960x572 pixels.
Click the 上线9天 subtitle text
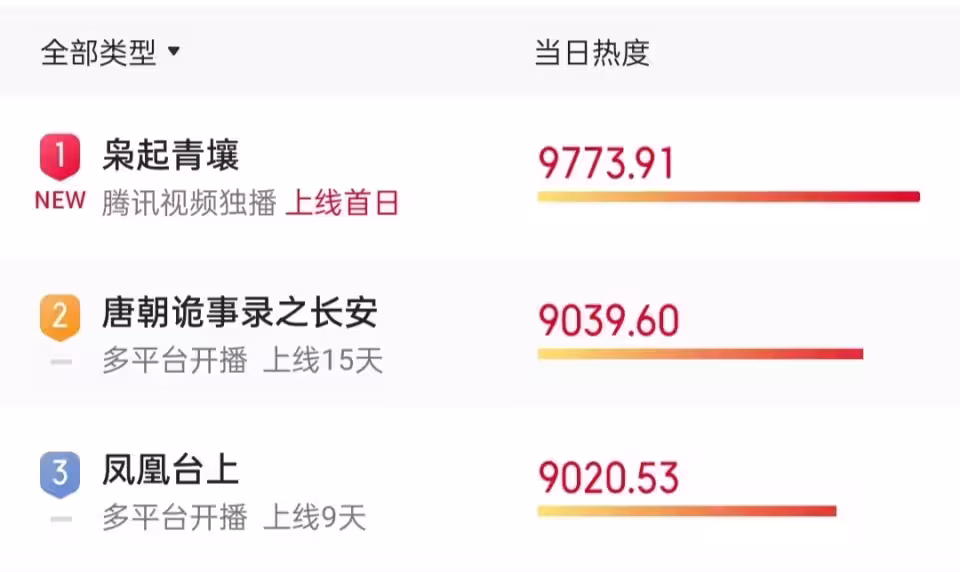pyautogui.click(x=315, y=518)
